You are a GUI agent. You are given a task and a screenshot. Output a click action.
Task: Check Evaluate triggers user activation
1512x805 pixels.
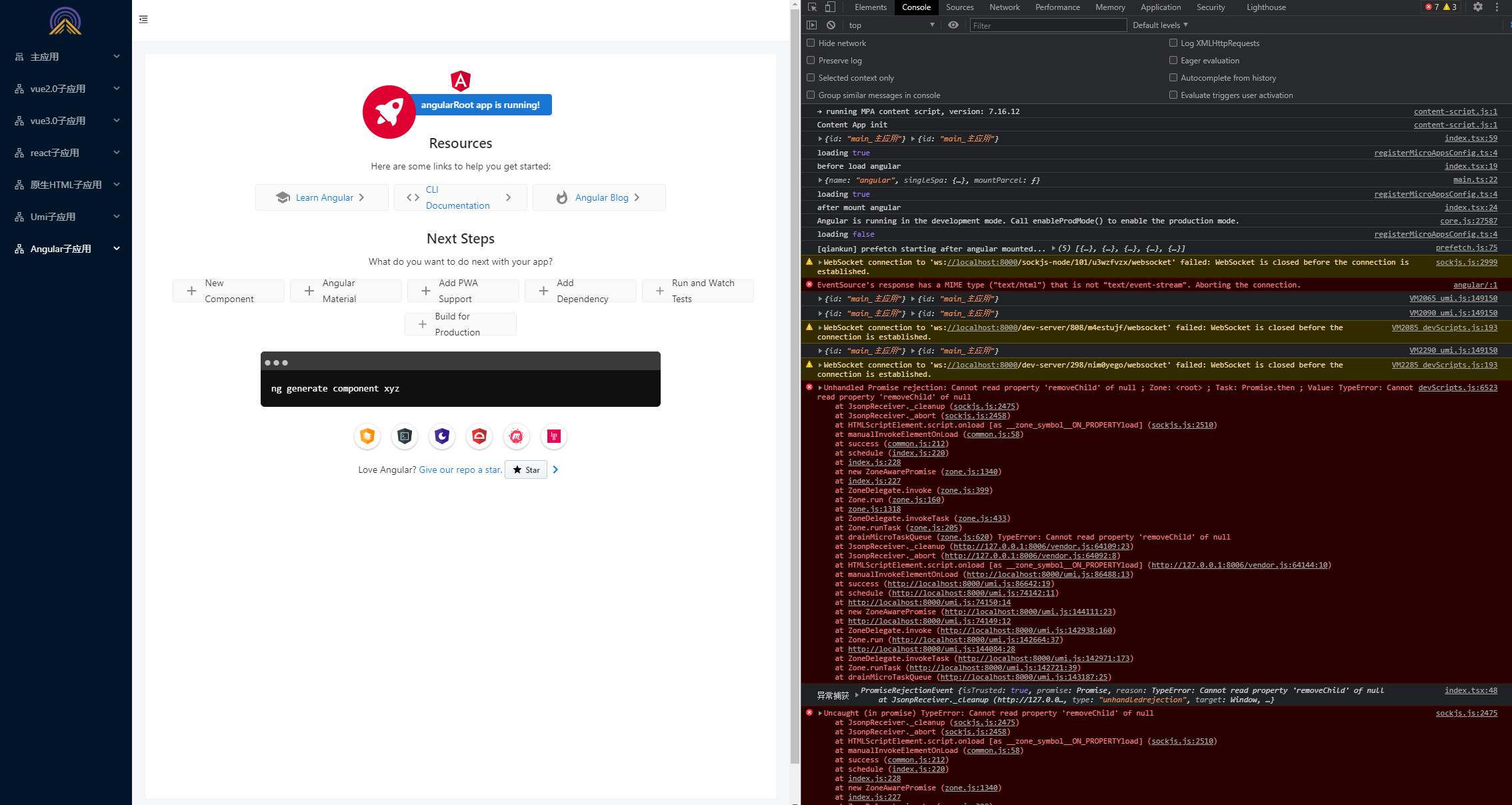pyautogui.click(x=1173, y=95)
